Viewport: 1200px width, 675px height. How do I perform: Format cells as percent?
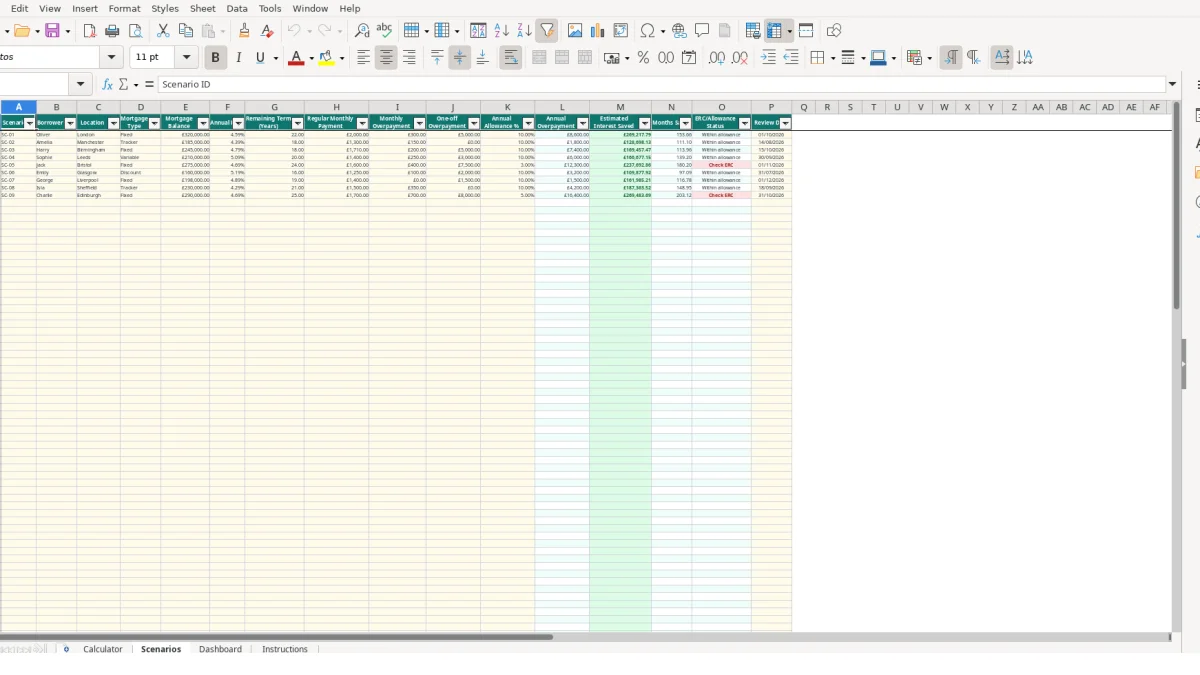click(643, 58)
